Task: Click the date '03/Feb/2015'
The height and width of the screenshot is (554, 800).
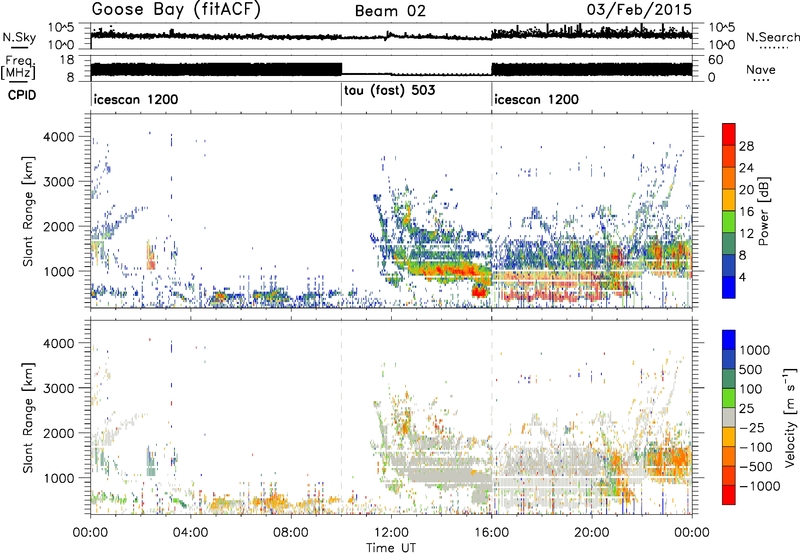Action: click(639, 10)
